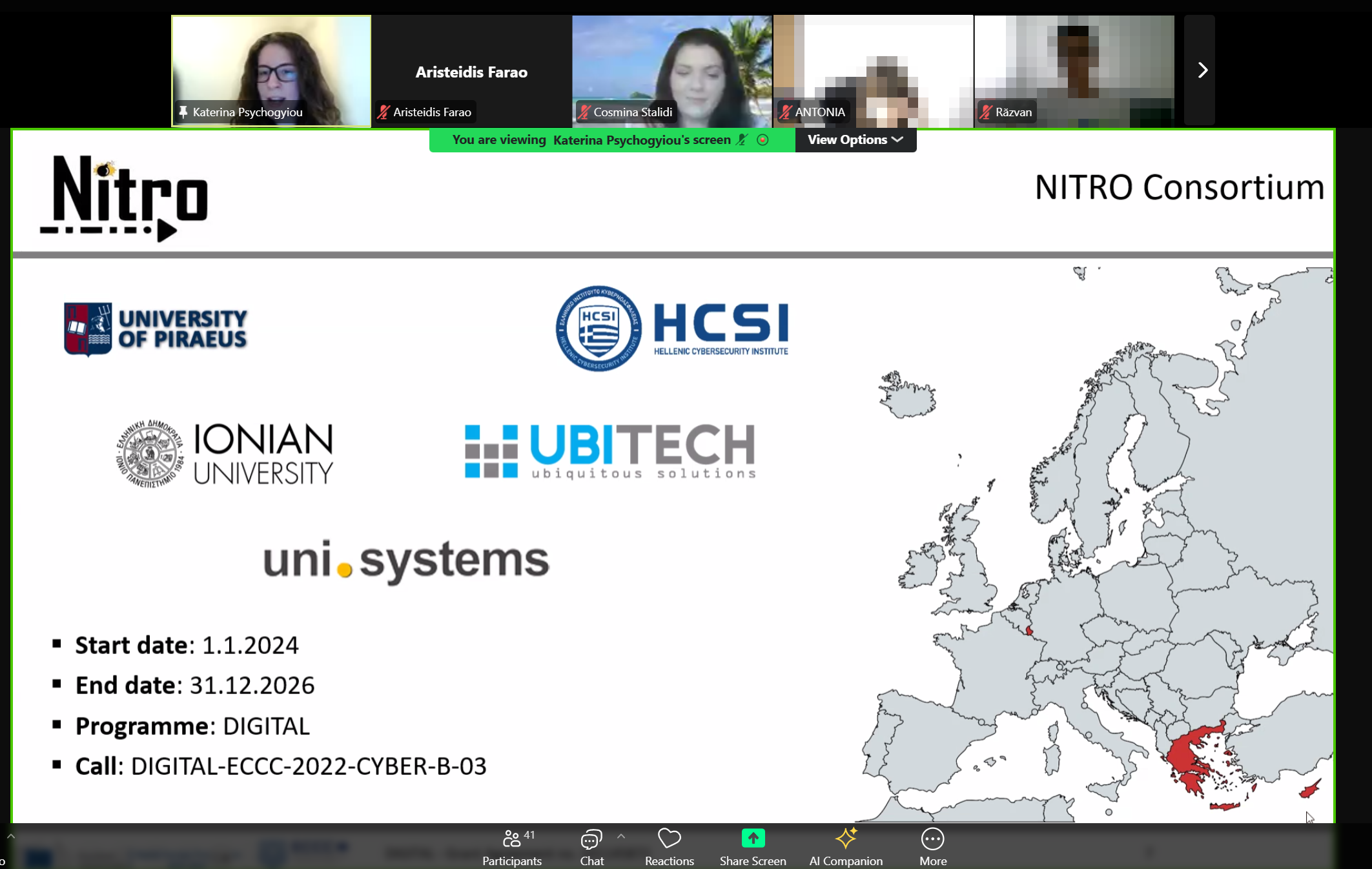The image size is (1372, 869).
Task: Open View Options dropdown
Action: click(855, 140)
